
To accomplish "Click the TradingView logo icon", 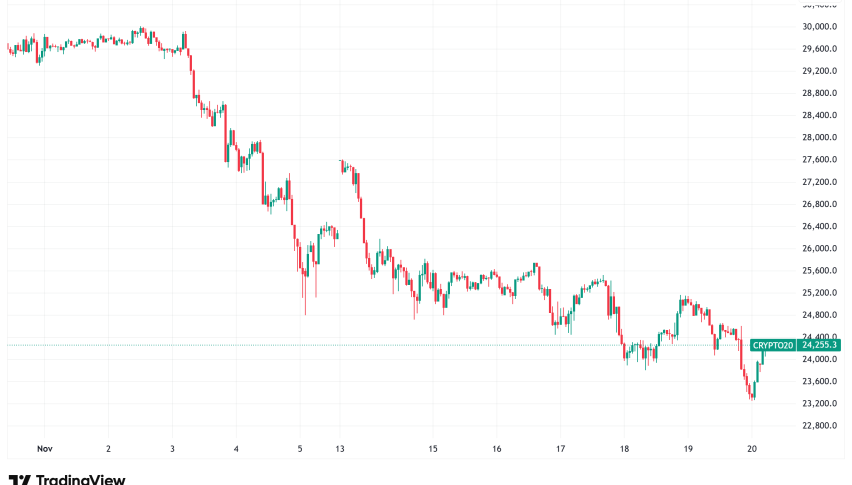I will 17,479.
